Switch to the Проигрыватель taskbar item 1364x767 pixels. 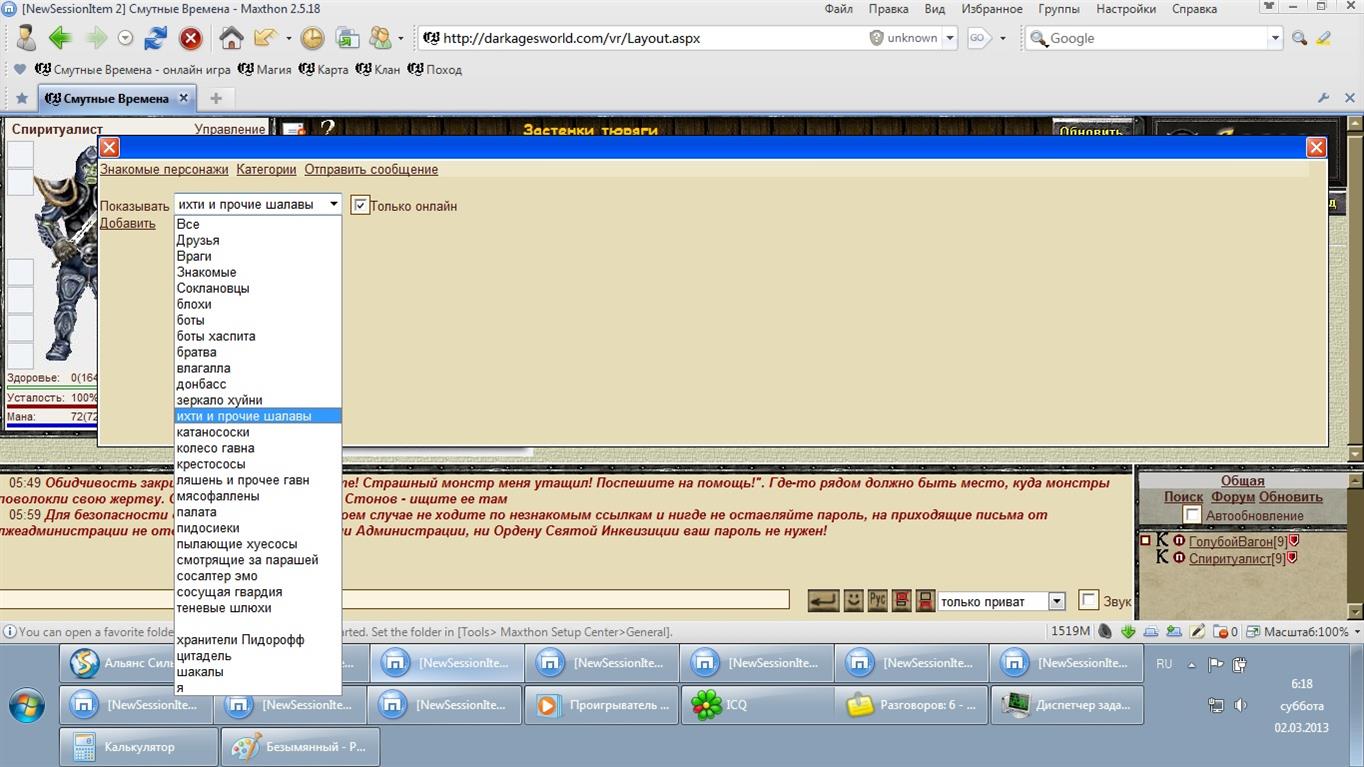[602, 705]
